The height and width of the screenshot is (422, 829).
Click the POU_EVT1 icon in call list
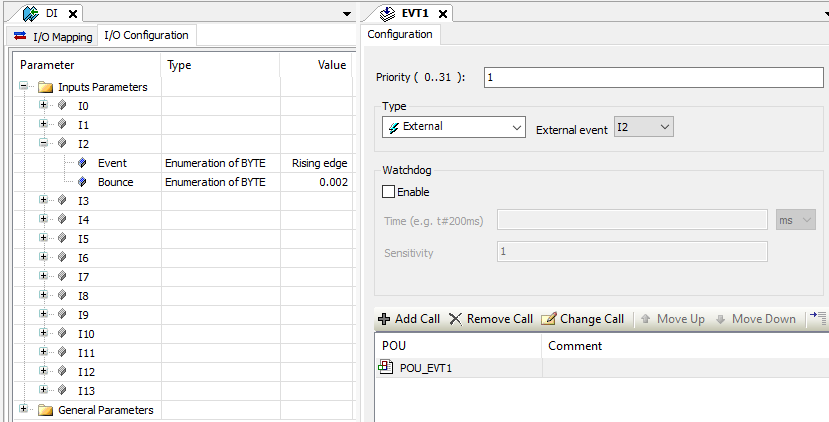386,367
